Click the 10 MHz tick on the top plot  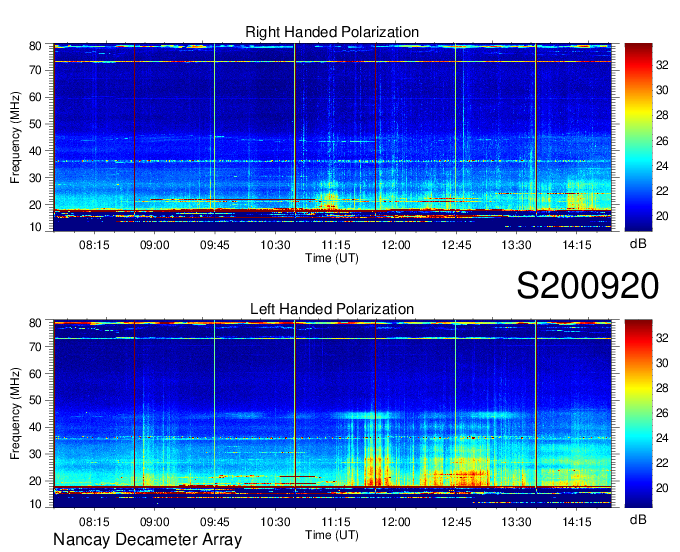(35, 227)
